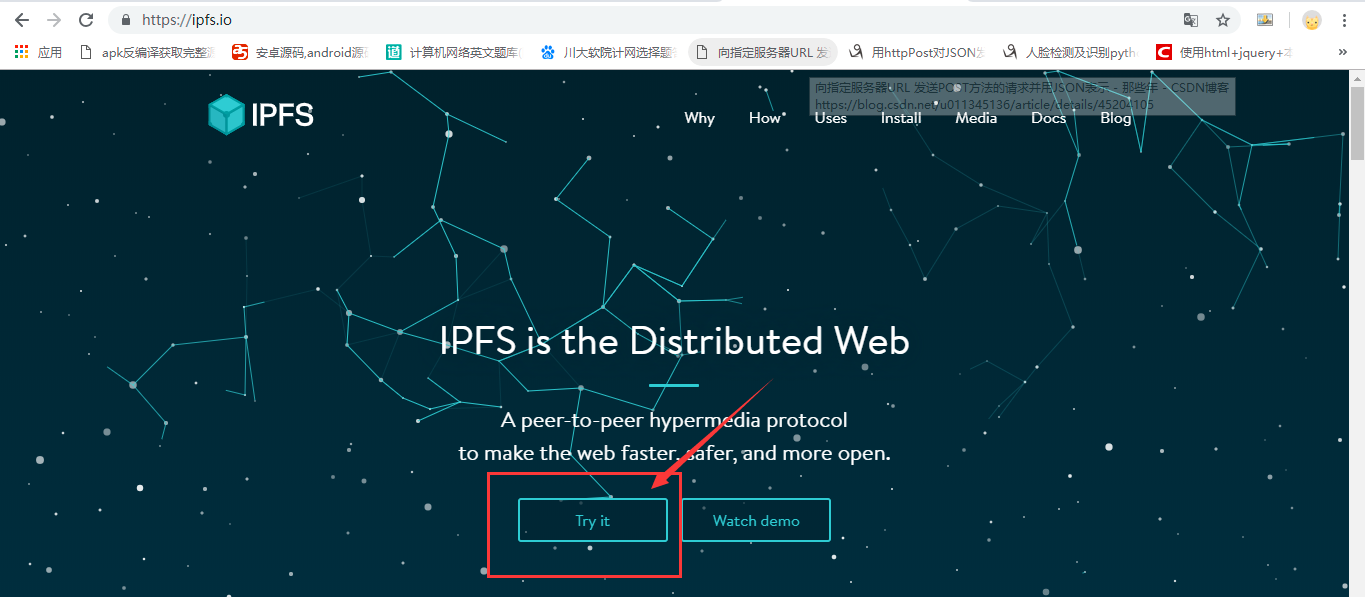Viewport: 1365px width, 597px height.
Task: Click the IPFS is the Distributed Web heading
Action: pyautogui.click(x=674, y=342)
